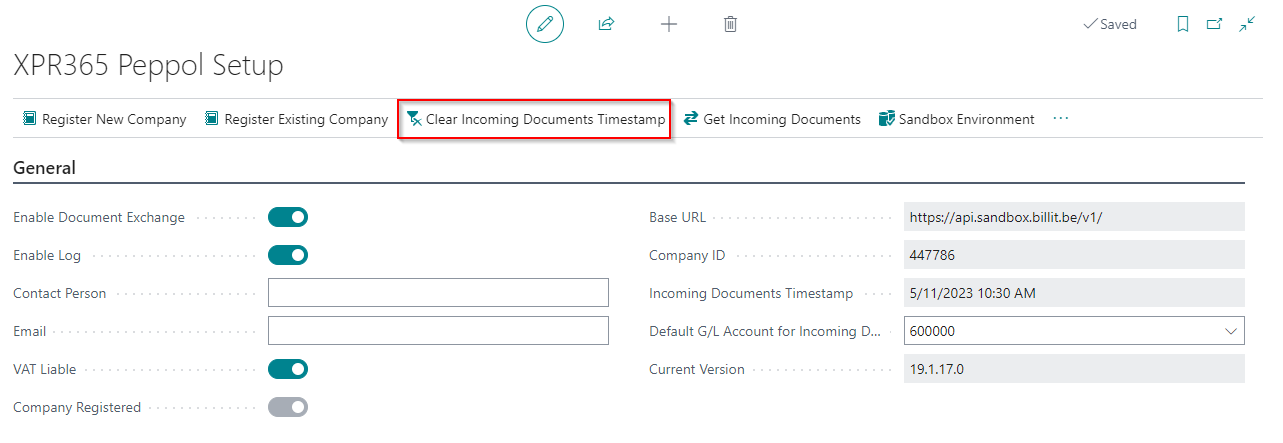Click the plus icon to create new
This screenshot has height=443, width=1283.
pos(669,24)
